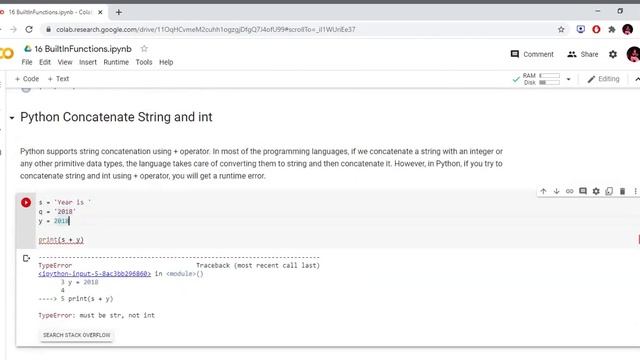
Task: Open Colab settings gear in header
Action: click(613, 54)
